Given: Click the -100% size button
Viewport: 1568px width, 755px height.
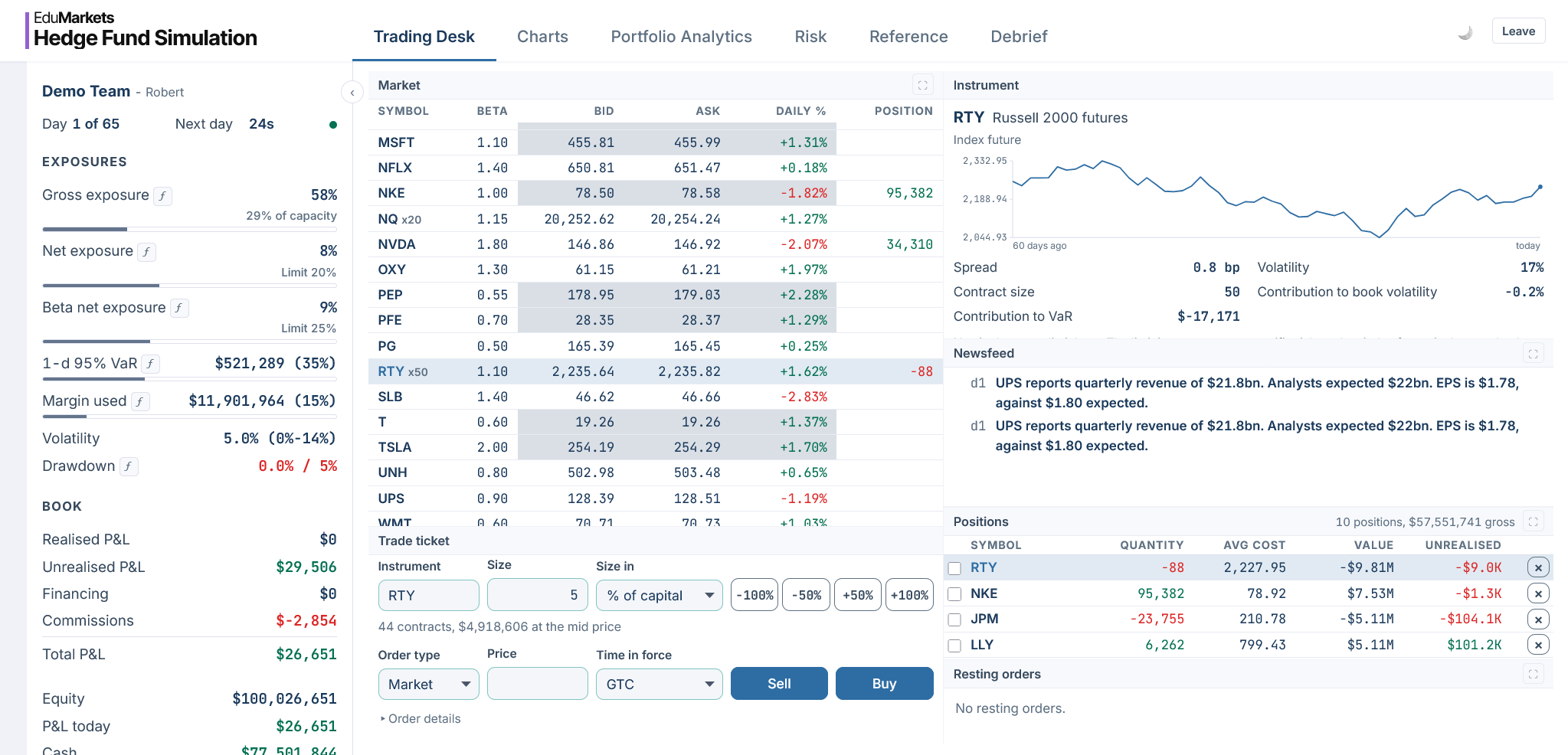Looking at the screenshot, I should tap(755, 595).
